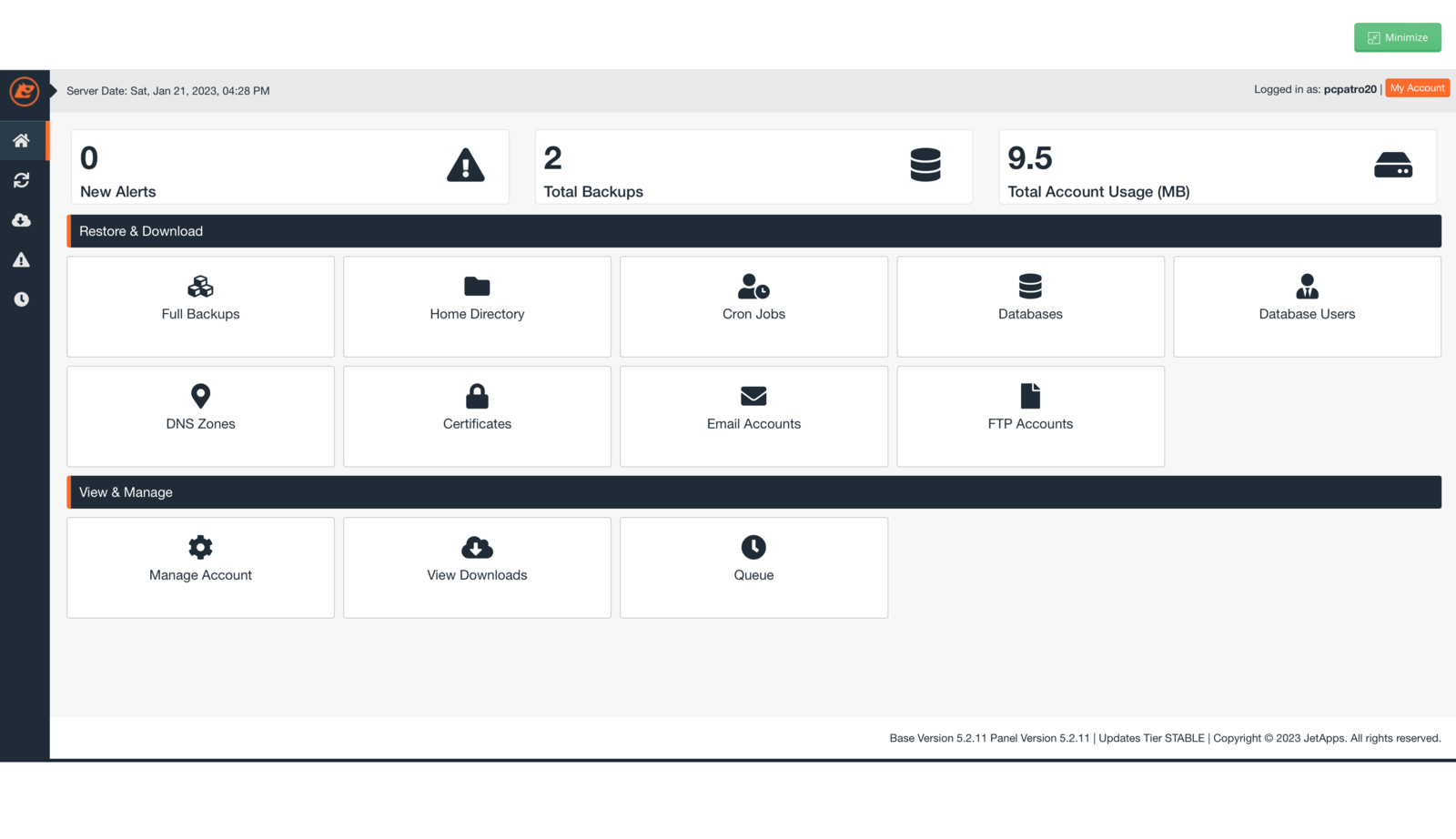Open the Databases restore tile
Screen dimensions: 1456x839
[1030, 307]
